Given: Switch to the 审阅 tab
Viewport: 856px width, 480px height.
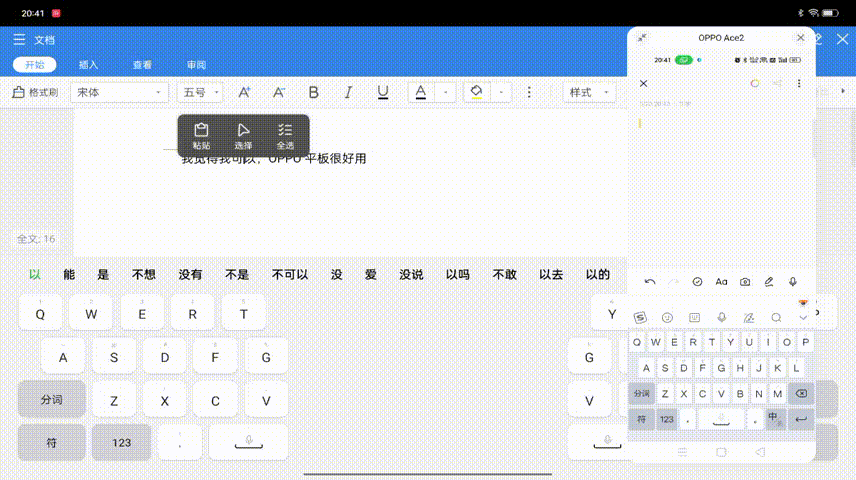Looking at the screenshot, I should pos(196,65).
